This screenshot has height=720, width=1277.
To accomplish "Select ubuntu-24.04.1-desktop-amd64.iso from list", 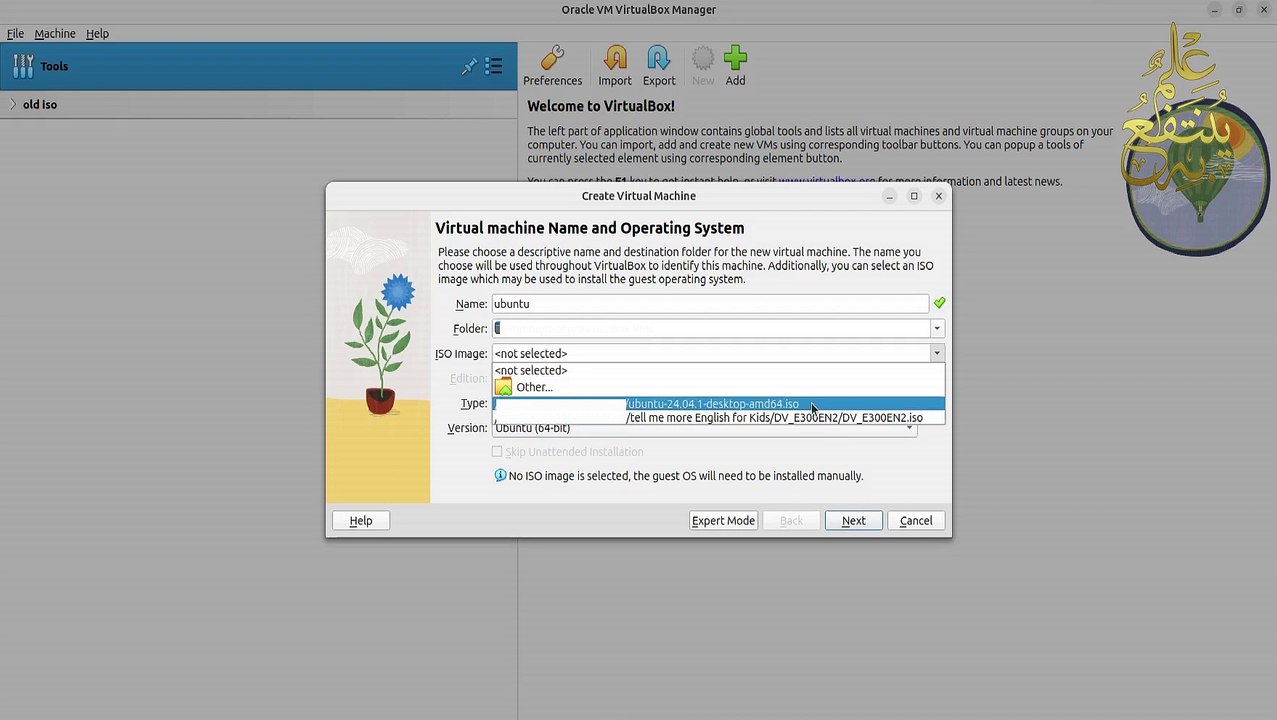I will (x=718, y=404).
